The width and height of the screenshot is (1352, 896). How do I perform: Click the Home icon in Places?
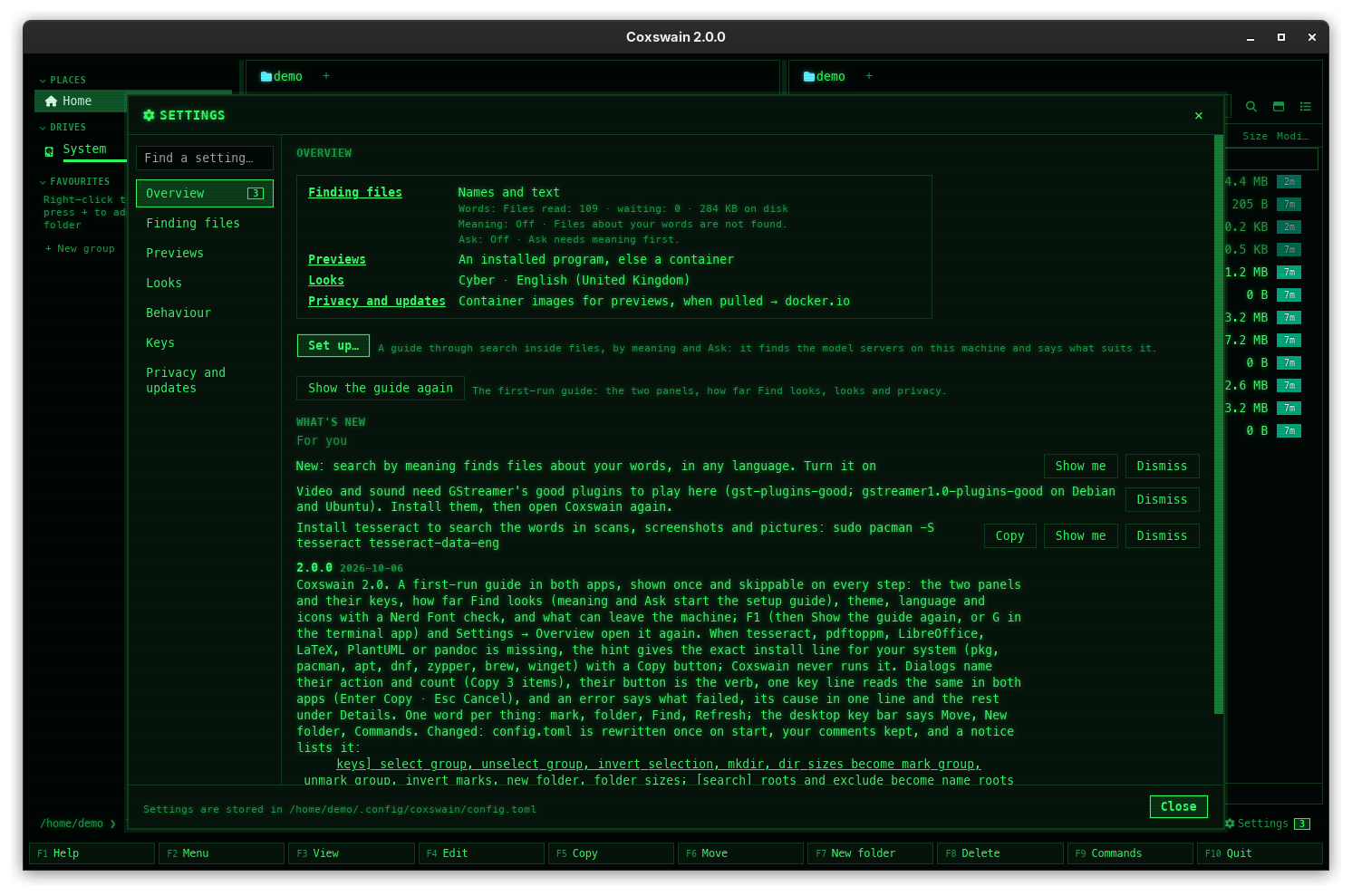(x=51, y=101)
